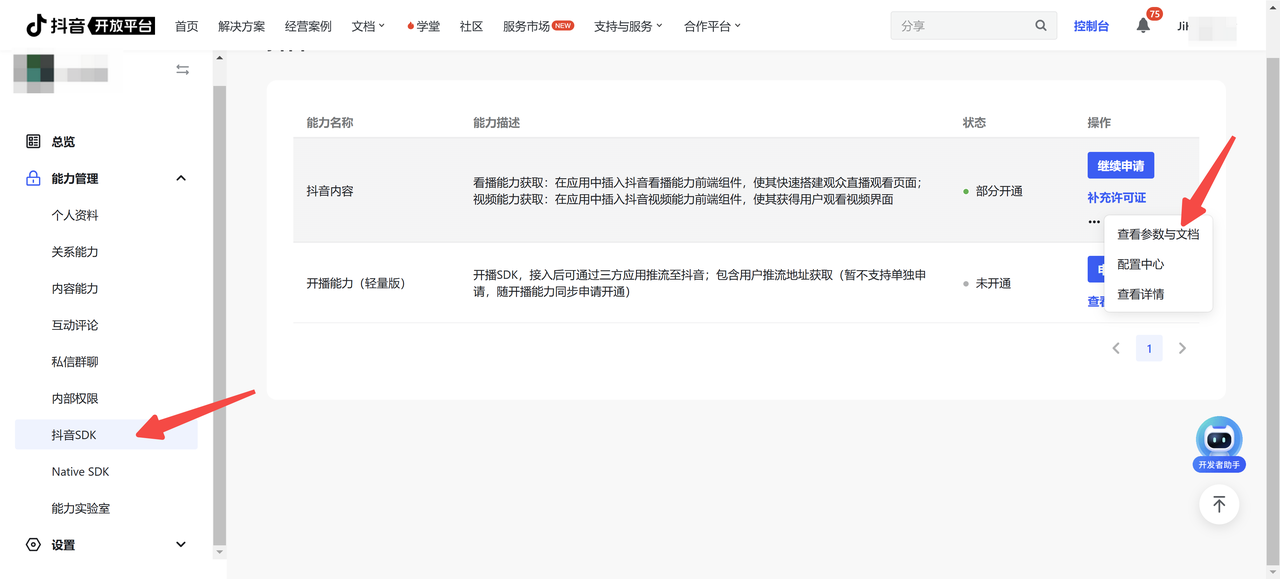Go to the next page arrow
Viewport: 1280px width, 579px height.
pos(1182,349)
